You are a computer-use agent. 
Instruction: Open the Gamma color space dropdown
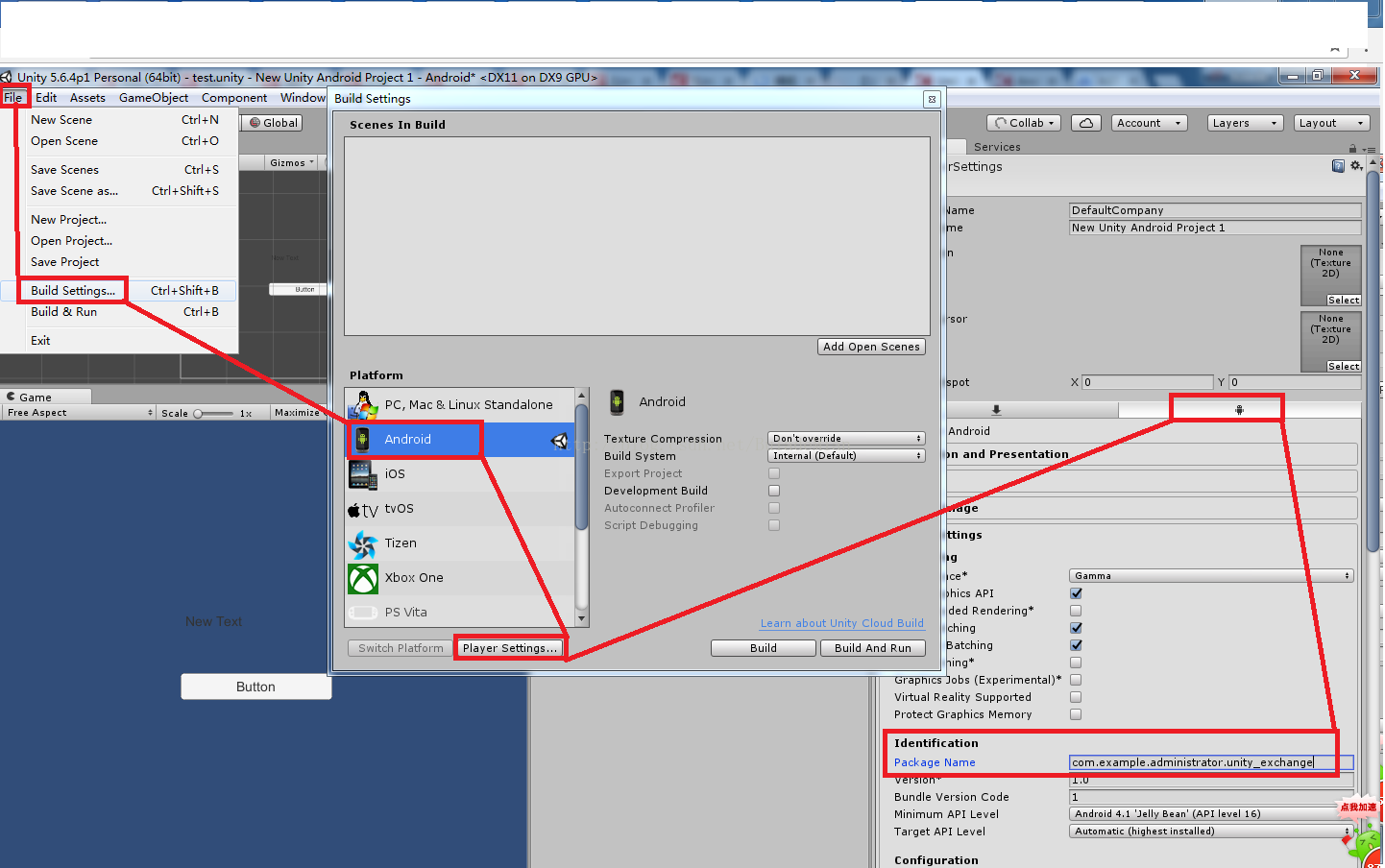click(1211, 576)
